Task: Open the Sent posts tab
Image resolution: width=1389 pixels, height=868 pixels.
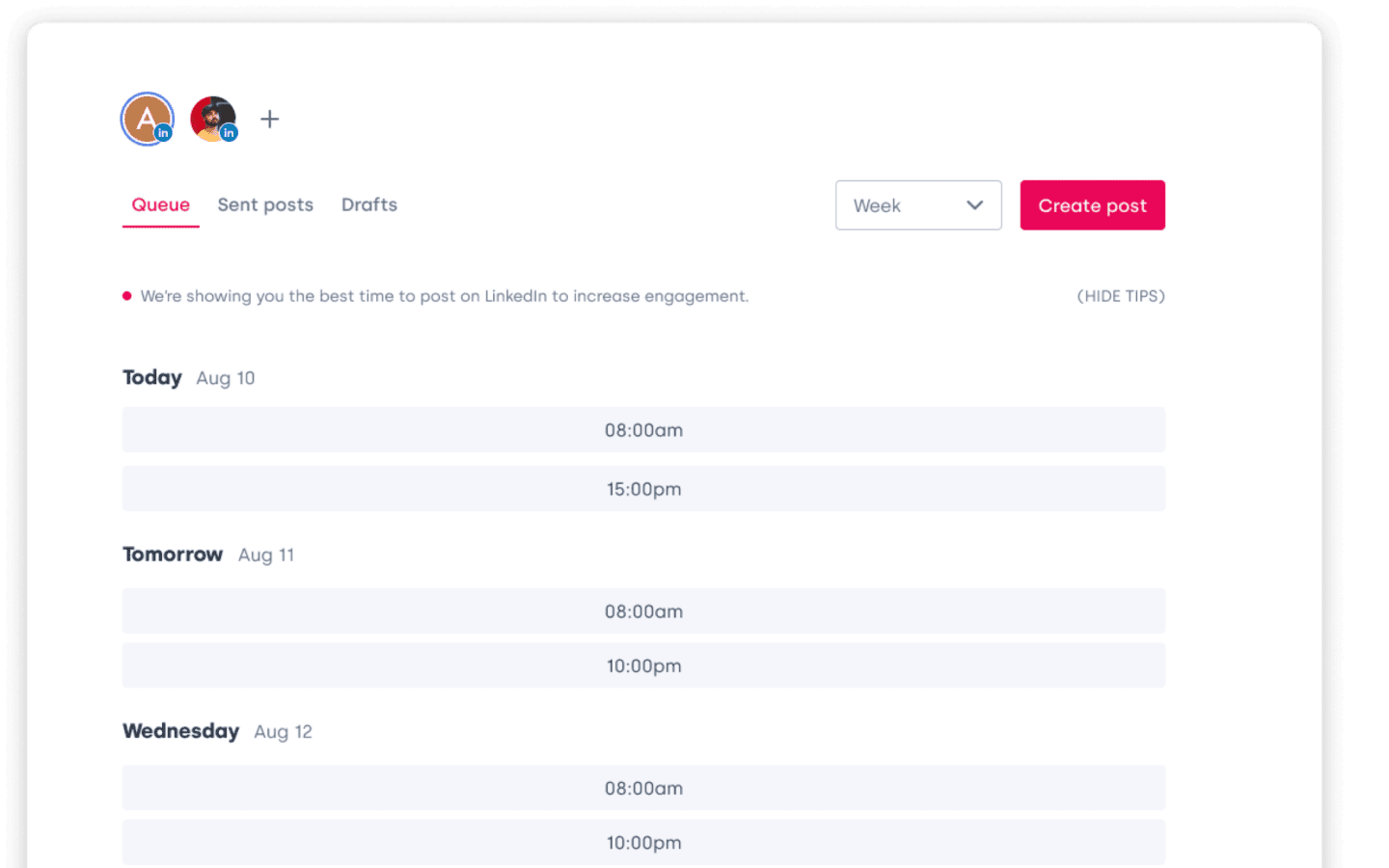Action: (x=265, y=204)
